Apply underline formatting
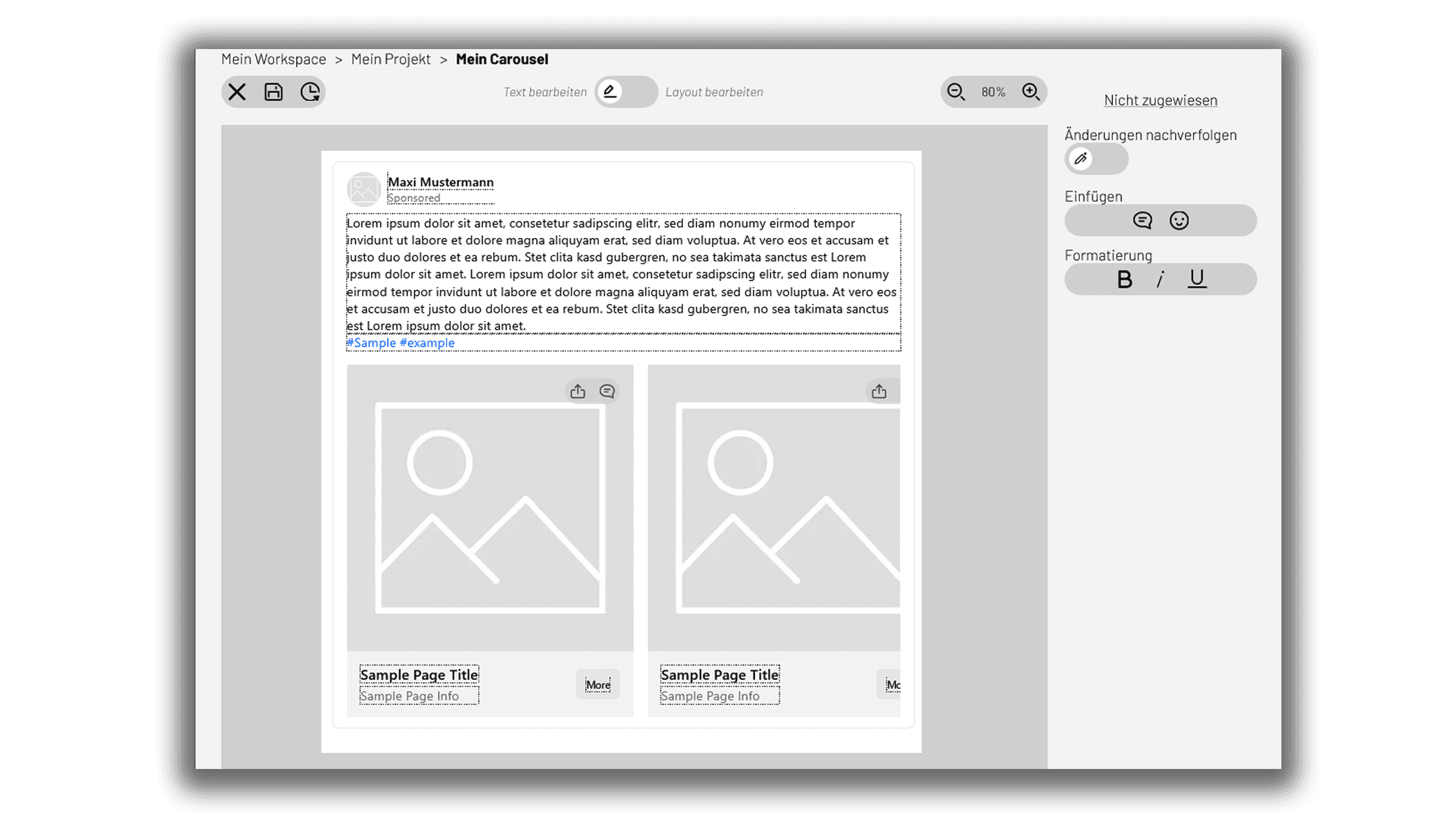1456x818 pixels. [1197, 279]
